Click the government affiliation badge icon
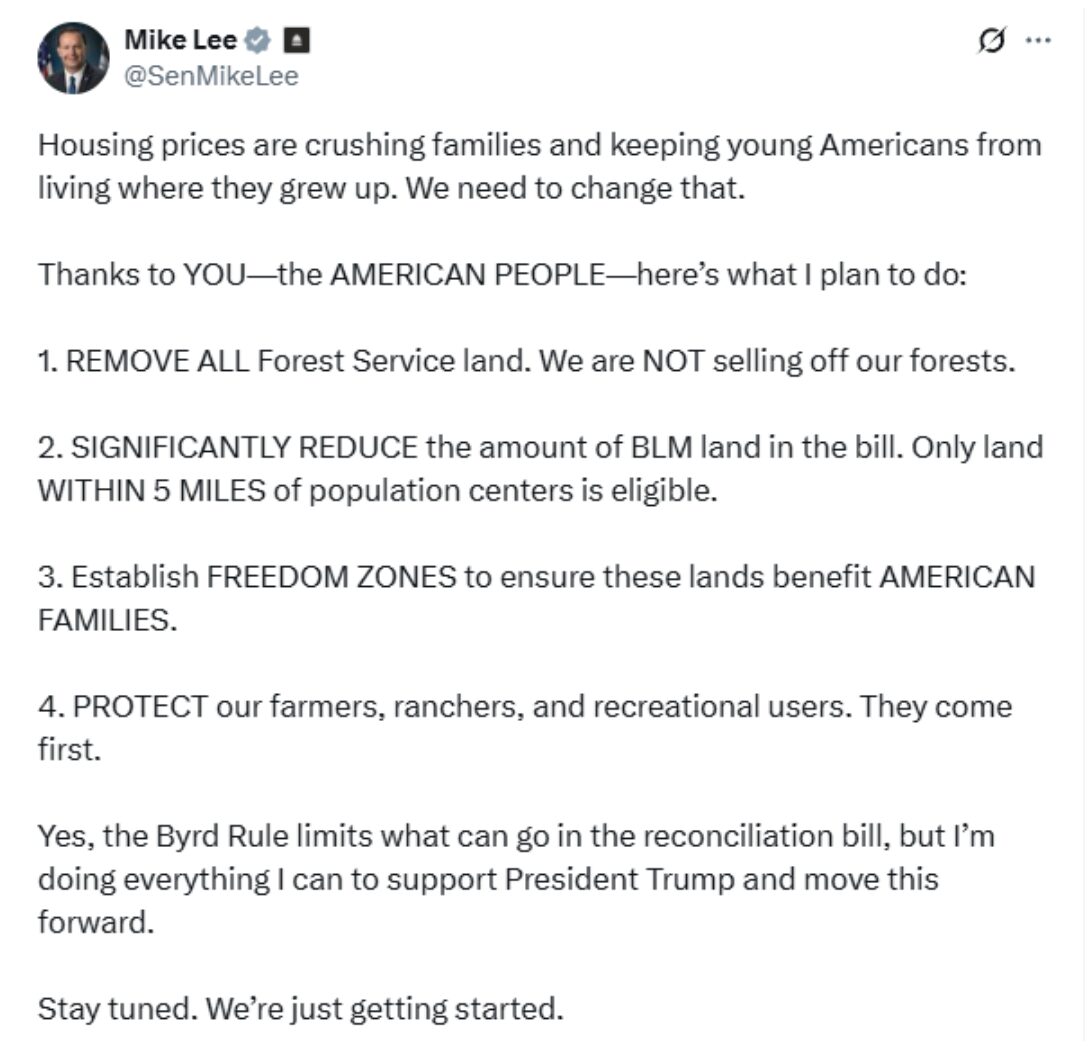Viewport: 1092px width, 1062px height. 297,40
